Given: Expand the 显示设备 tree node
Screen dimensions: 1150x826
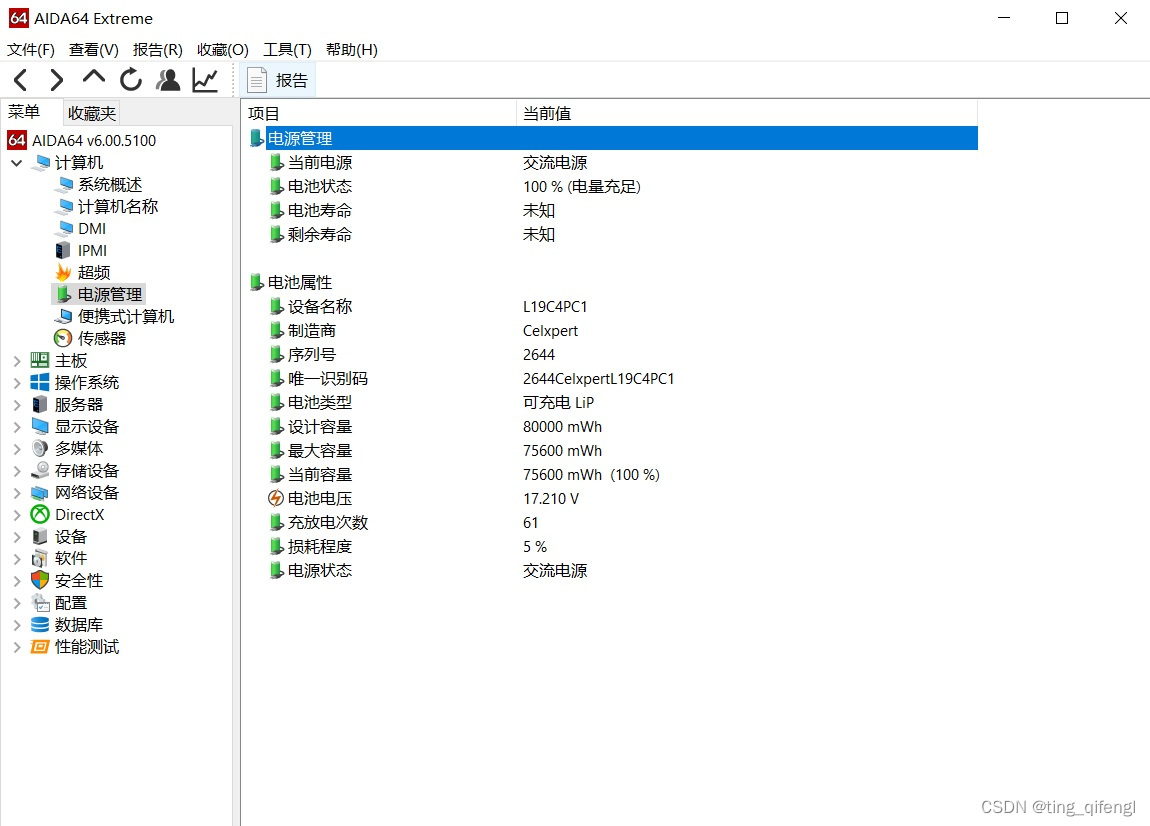Looking at the screenshot, I should pos(16,427).
